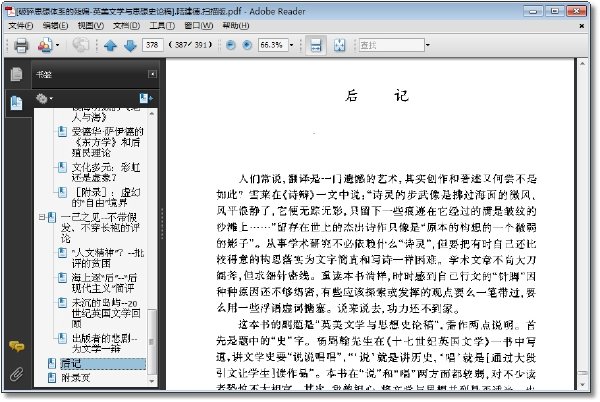Select bookmark 爱德华·萨伊德的《东方学》

click(x=107, y=142)
